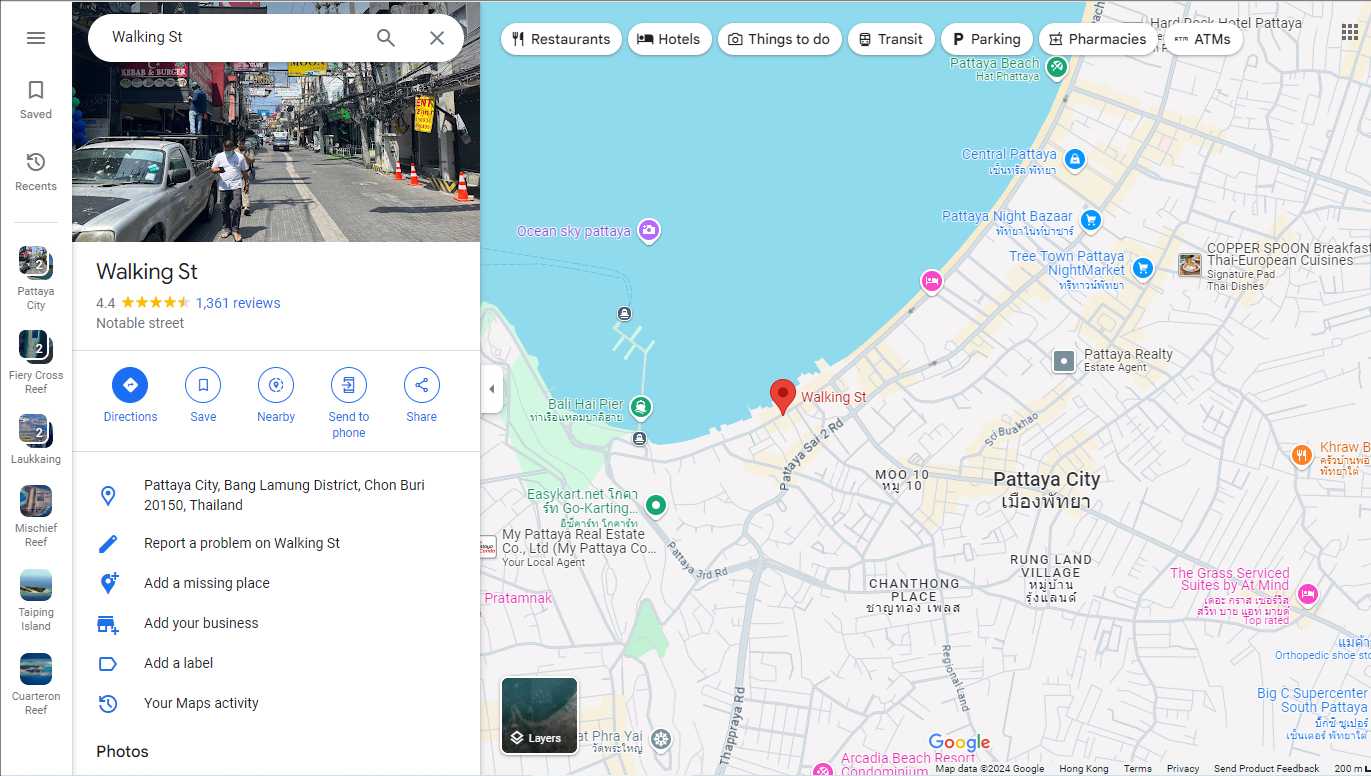This screenshot has height=776, width=1371.
Task: Click Pattaya Night Bazaar cart marker
Action: [x=1091, y=219]
